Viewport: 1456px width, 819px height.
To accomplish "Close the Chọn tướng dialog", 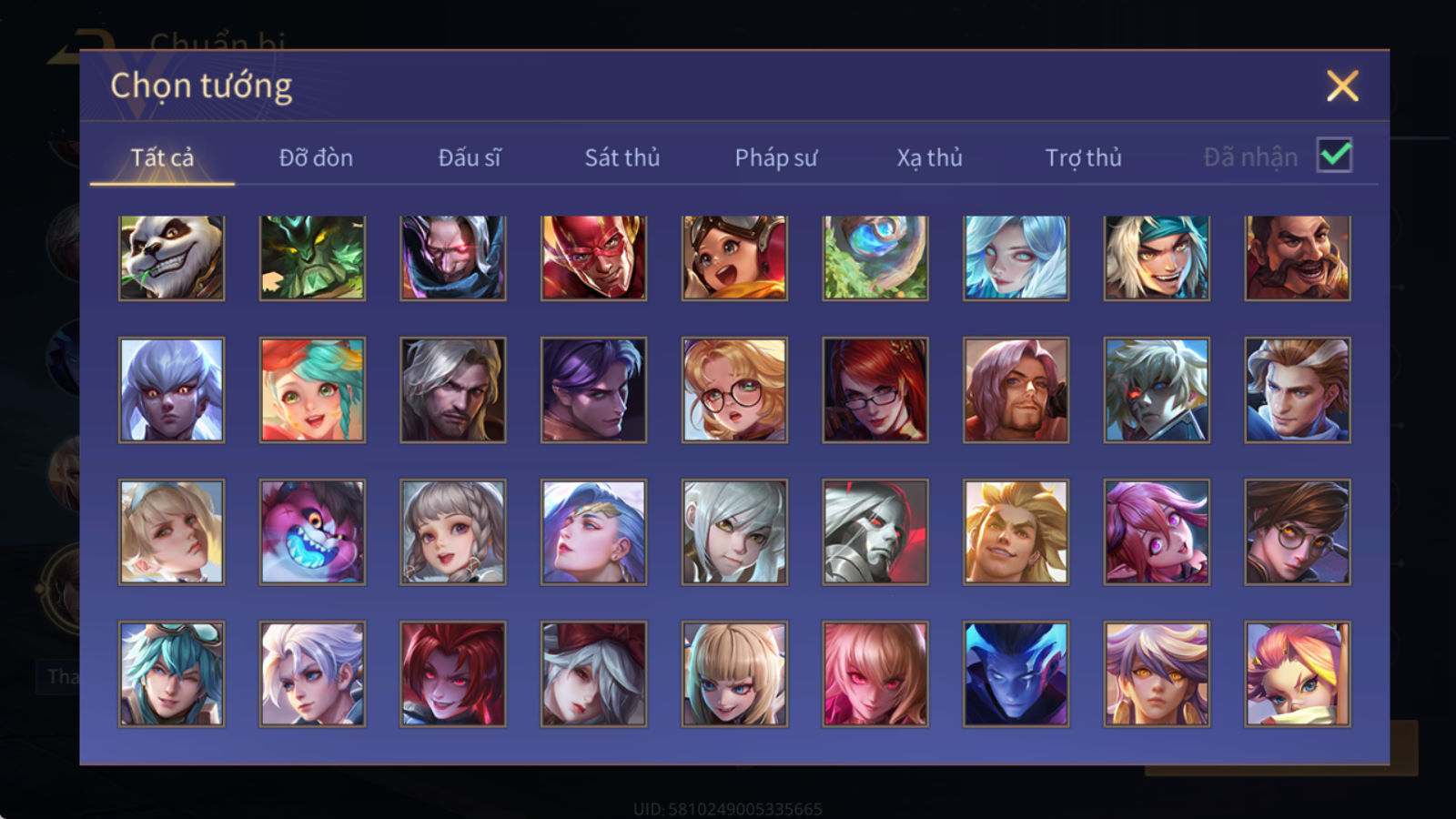I will pyautogui.click(x=1342, y=86).
